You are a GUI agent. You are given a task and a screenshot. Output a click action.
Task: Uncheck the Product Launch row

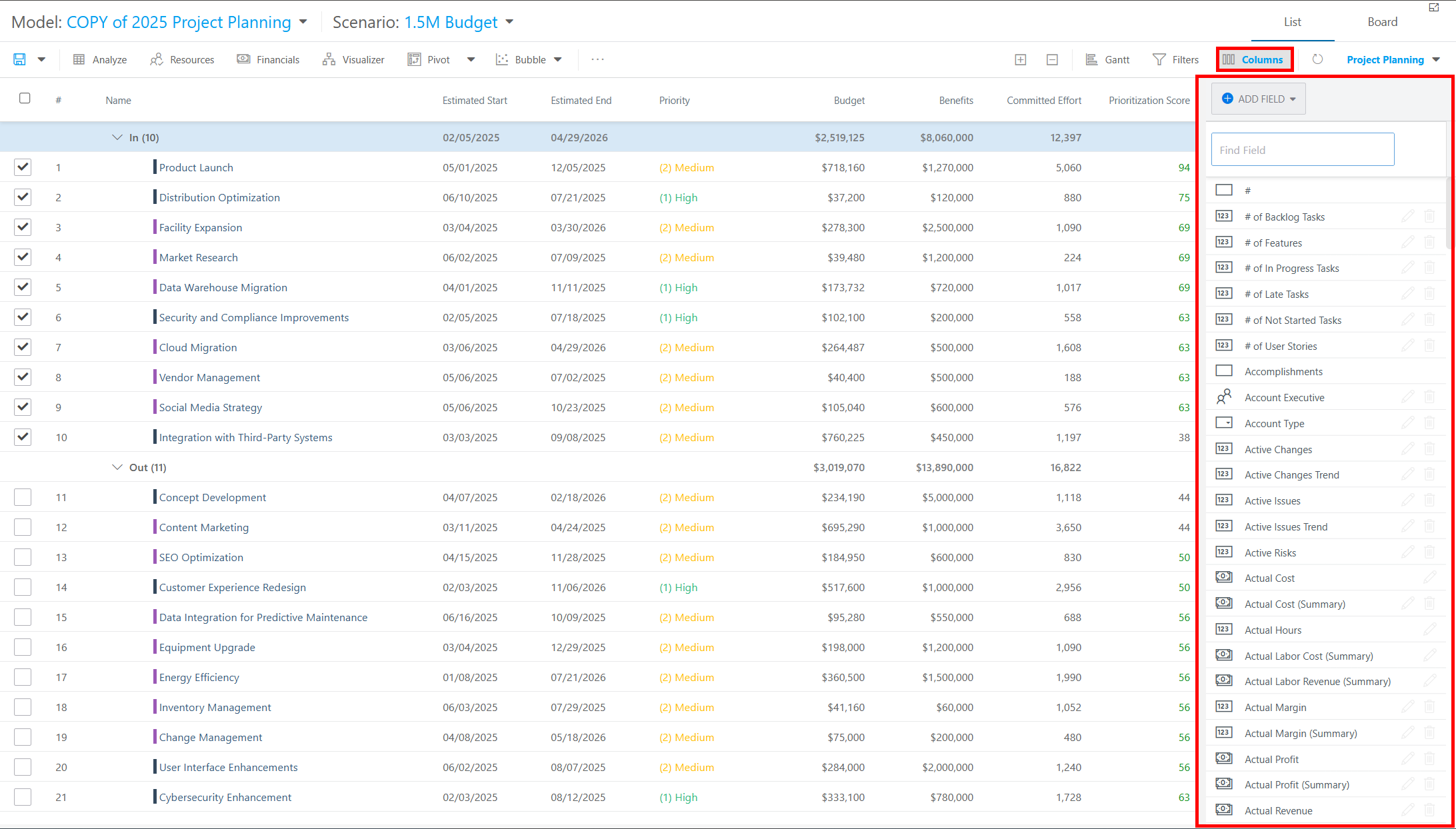23,167
